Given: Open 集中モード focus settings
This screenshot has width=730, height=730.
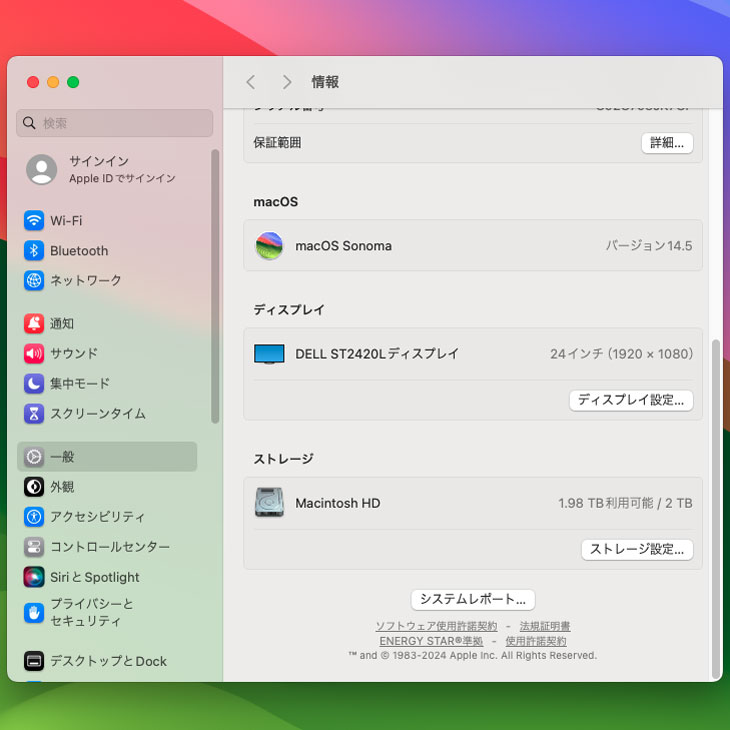Looking at the screenshot, I should (79, 384).
